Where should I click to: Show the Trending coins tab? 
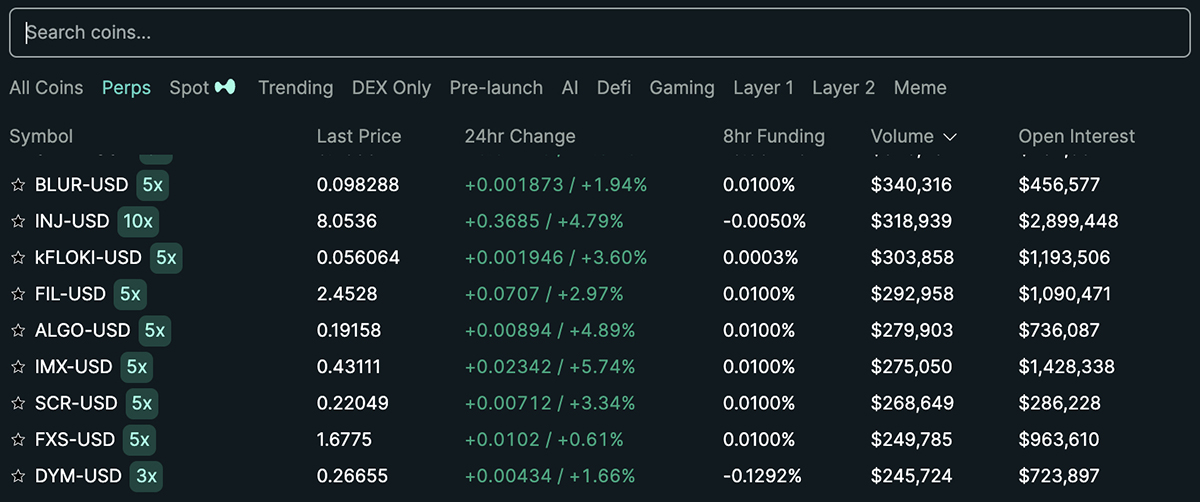pos(295,88)
